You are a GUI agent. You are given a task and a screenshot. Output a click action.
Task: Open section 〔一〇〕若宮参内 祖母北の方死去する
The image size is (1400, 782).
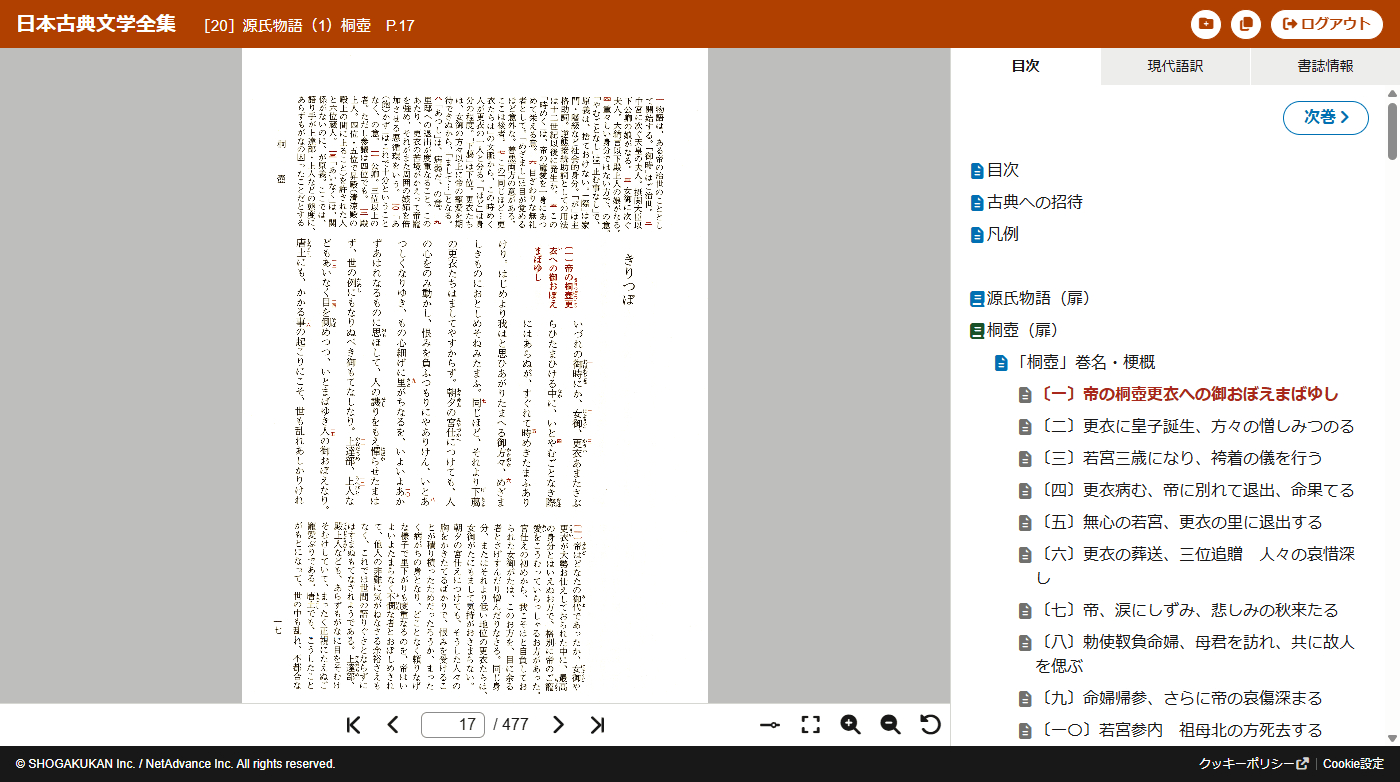pos(1181,730)
